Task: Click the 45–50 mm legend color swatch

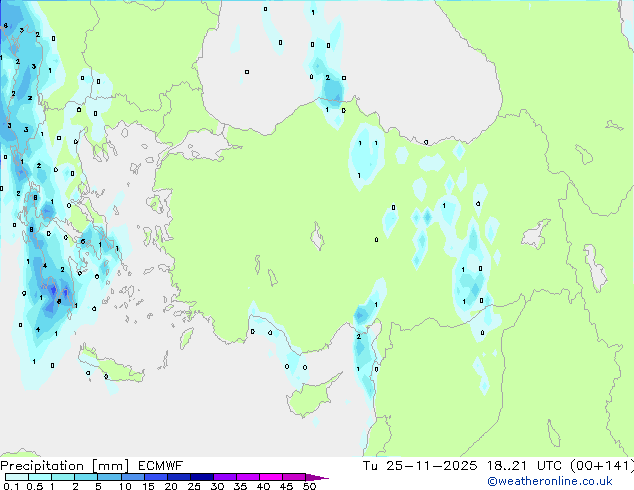Action: coord(294,477)
